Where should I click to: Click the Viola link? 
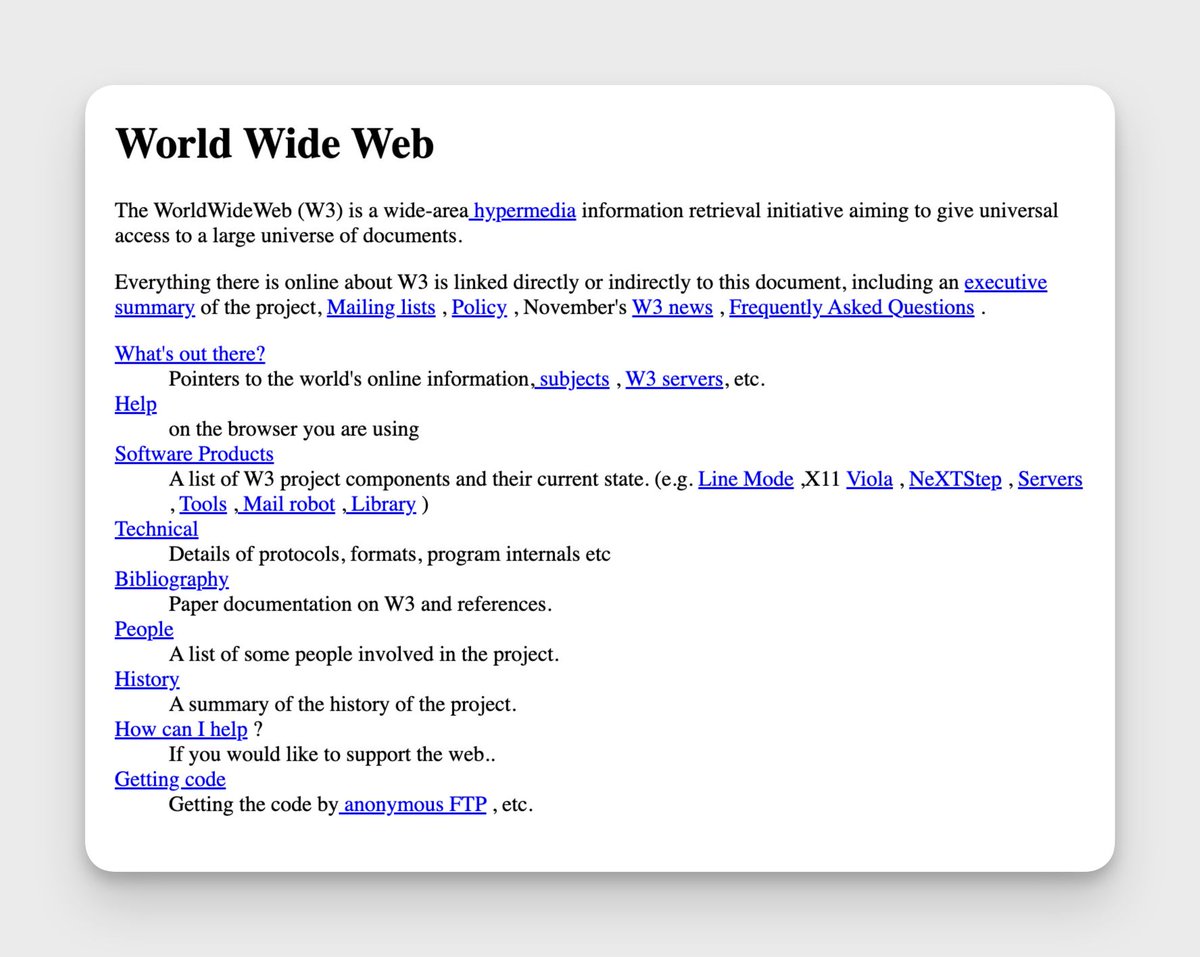[869, 480]
